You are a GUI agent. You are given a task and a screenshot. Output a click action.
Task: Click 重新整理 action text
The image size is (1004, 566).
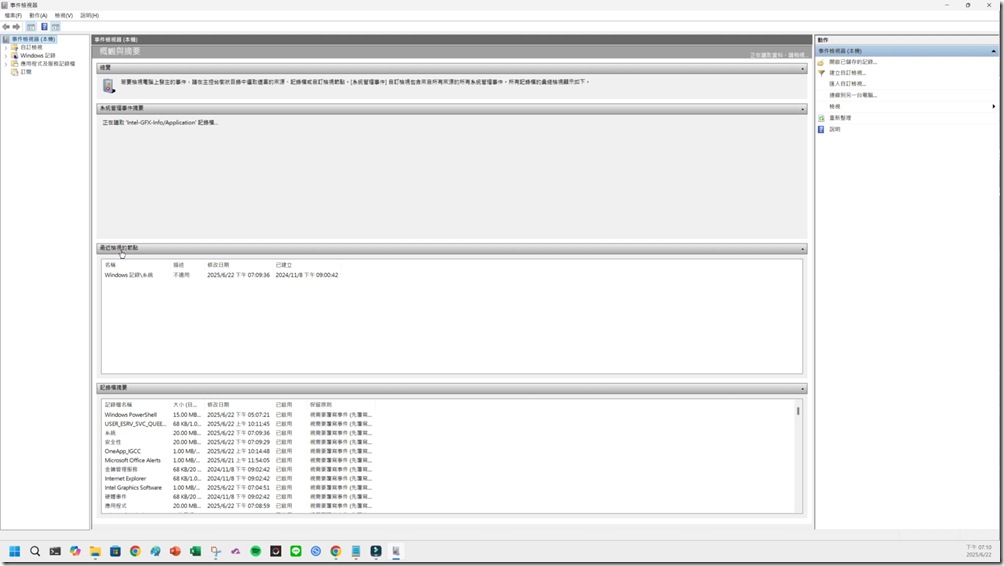[840, 118]
